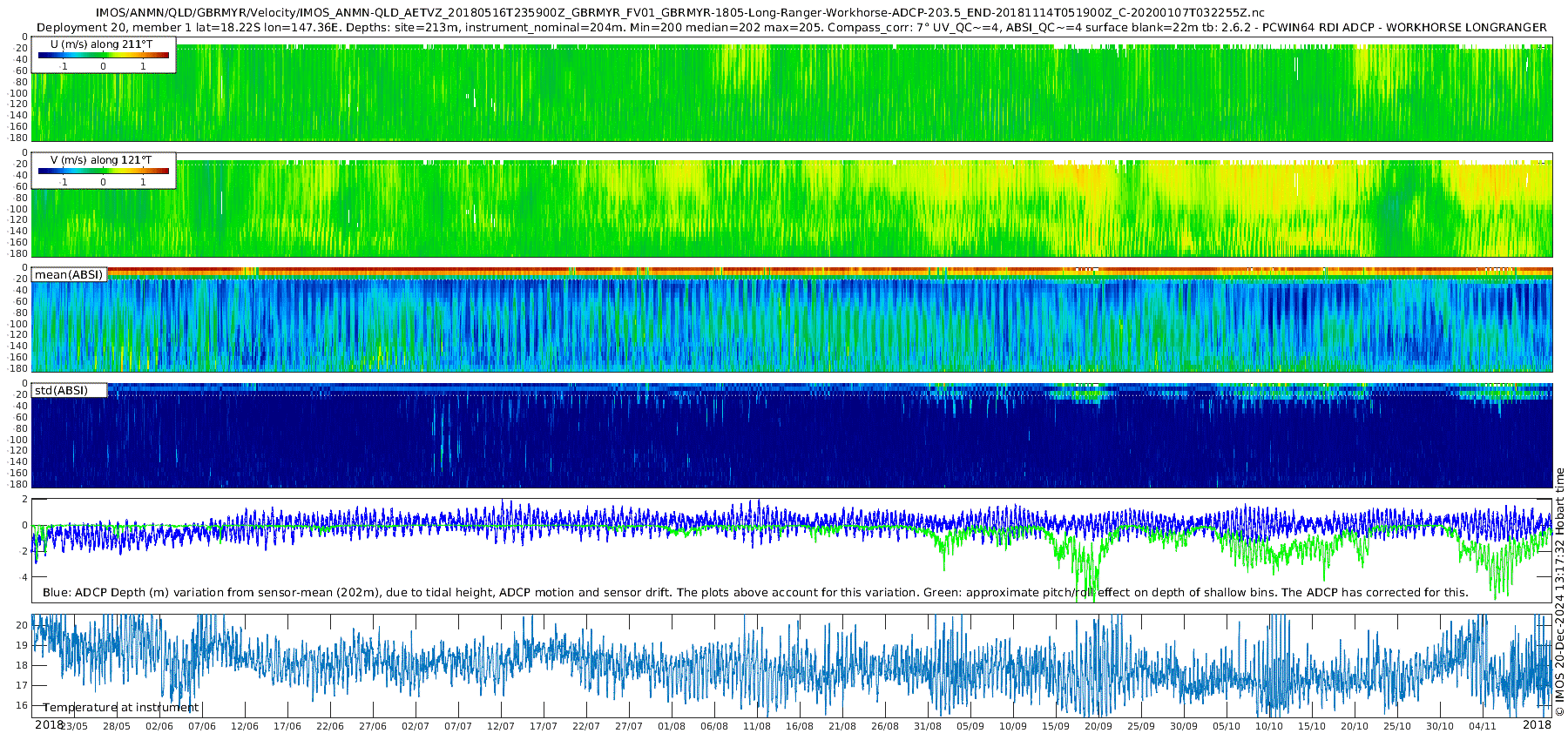Click the U velocity colorbar gradient

coord(104,55)
